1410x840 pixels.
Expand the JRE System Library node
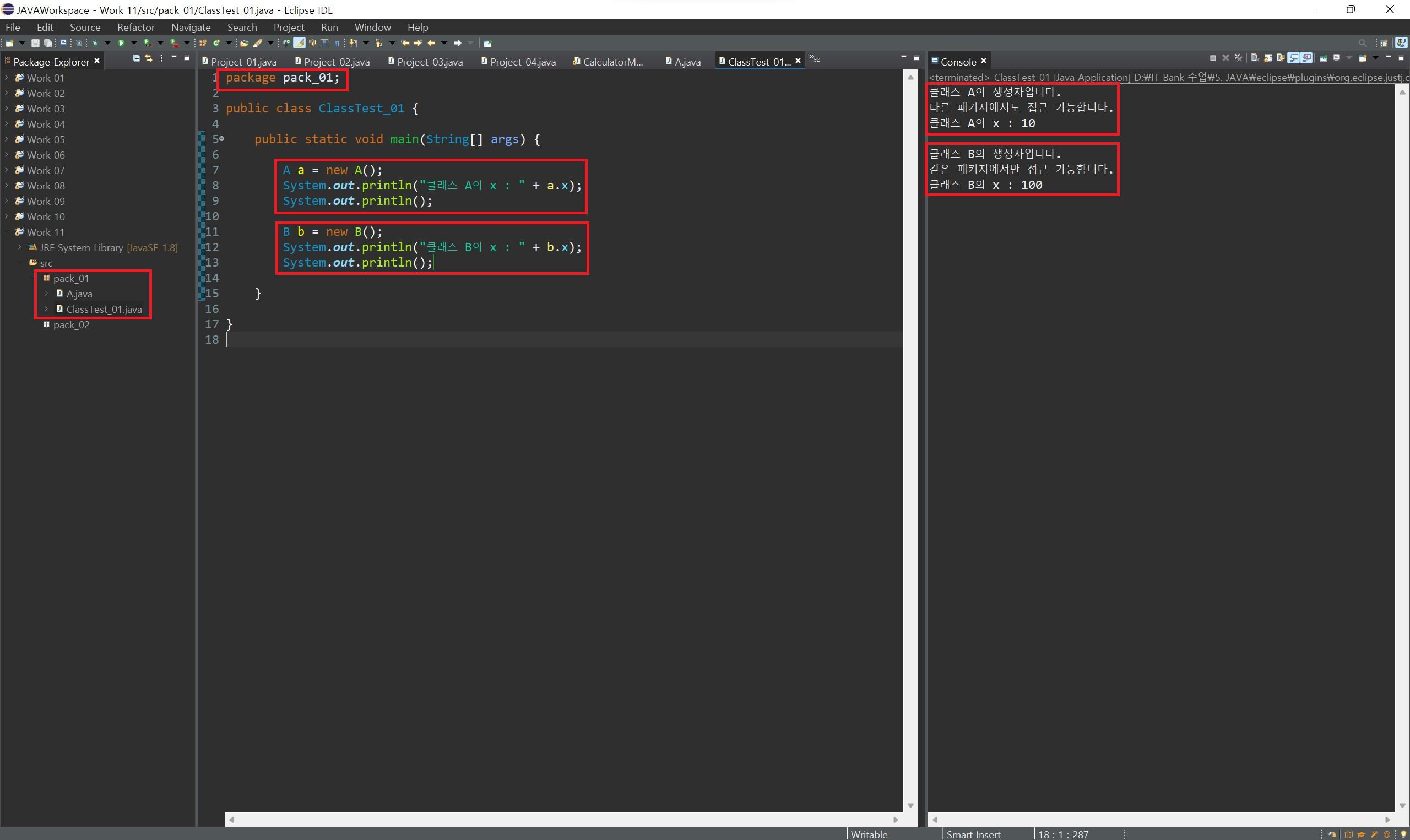pos(20,247)
